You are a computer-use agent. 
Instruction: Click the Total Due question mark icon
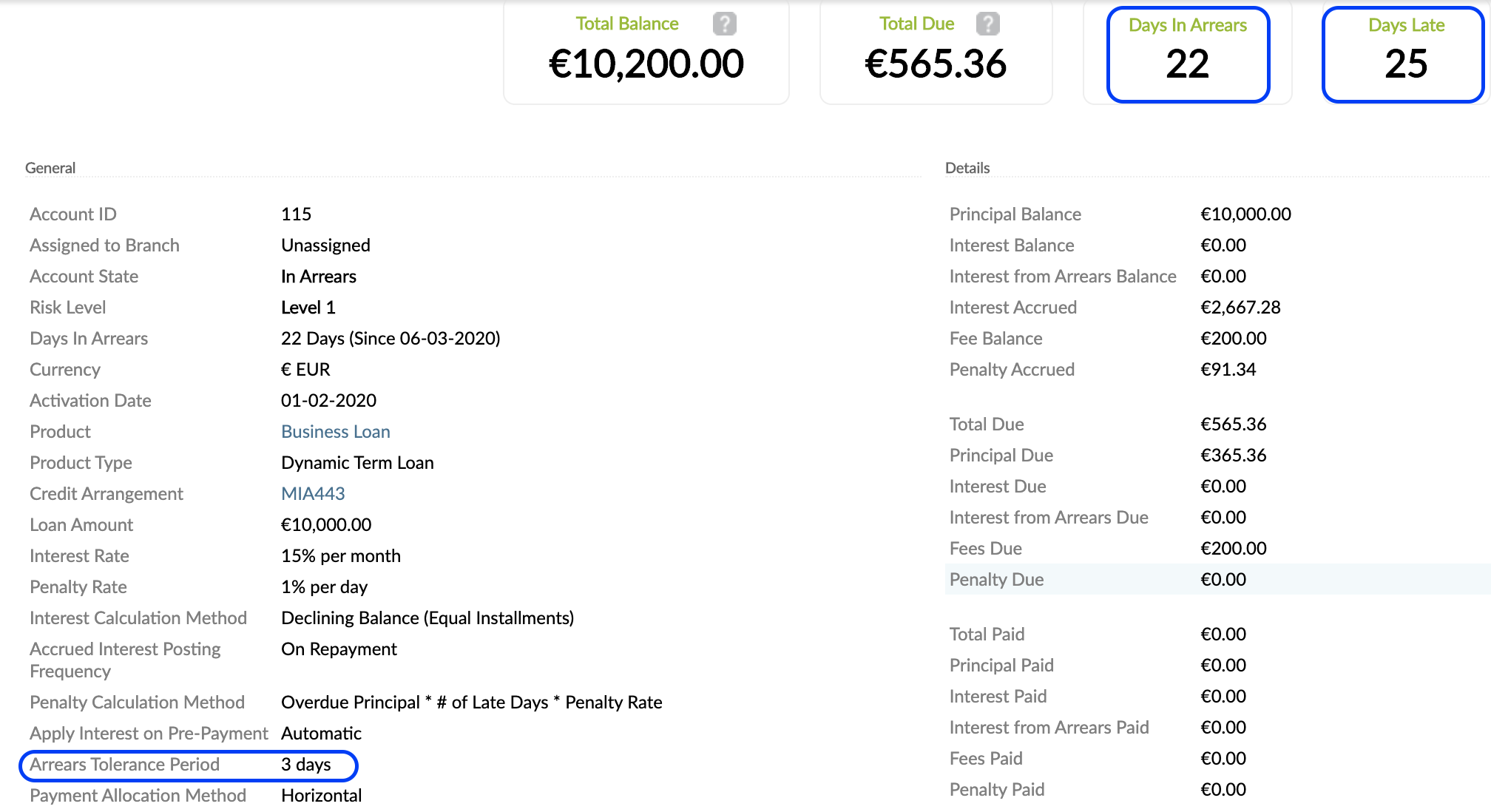(990, 23)
